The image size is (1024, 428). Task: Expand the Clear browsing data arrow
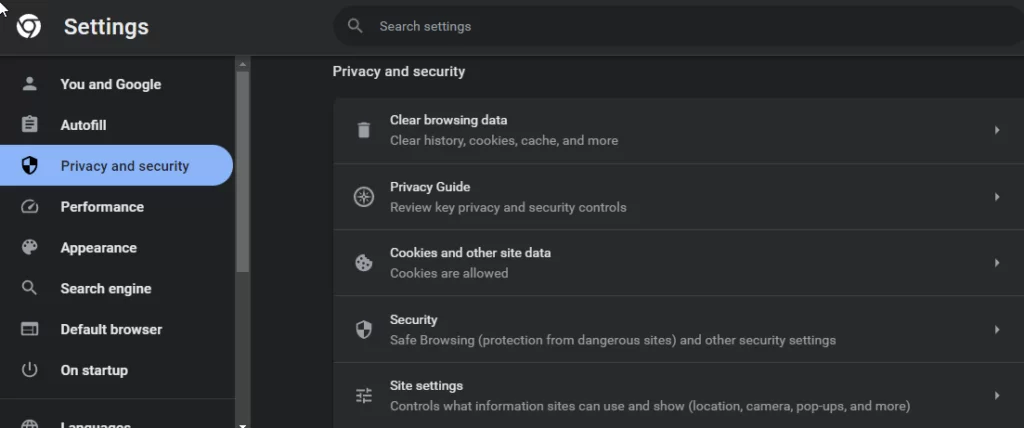997,130
